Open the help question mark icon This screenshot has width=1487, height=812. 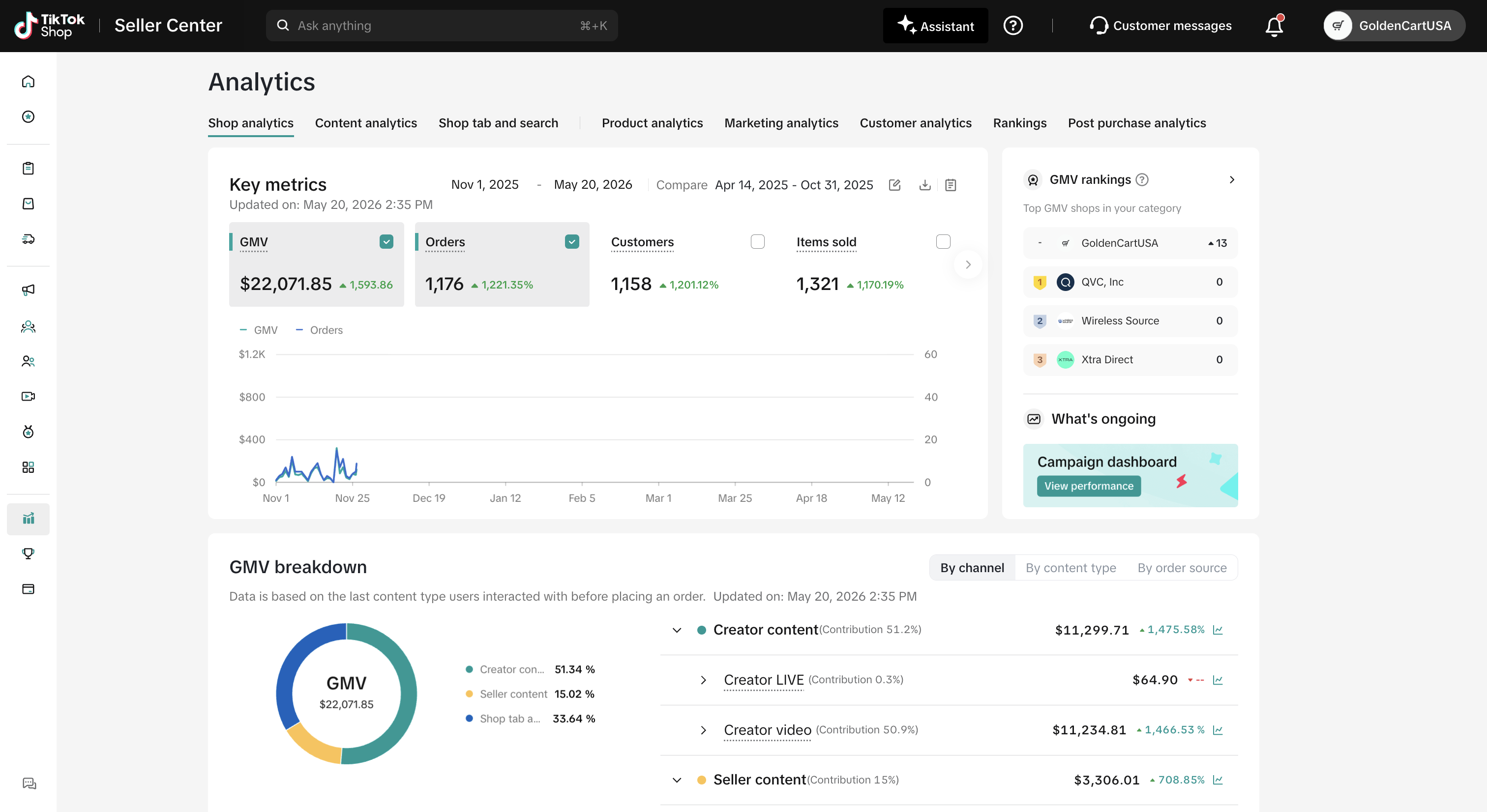click(1013, 26)
